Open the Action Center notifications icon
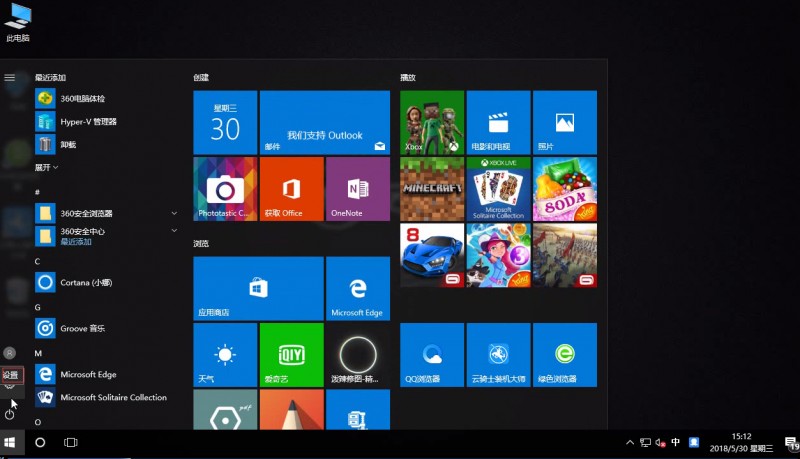The width and height of the screenshot is (800, 459). pyautogui.click(x=791, y=443)
